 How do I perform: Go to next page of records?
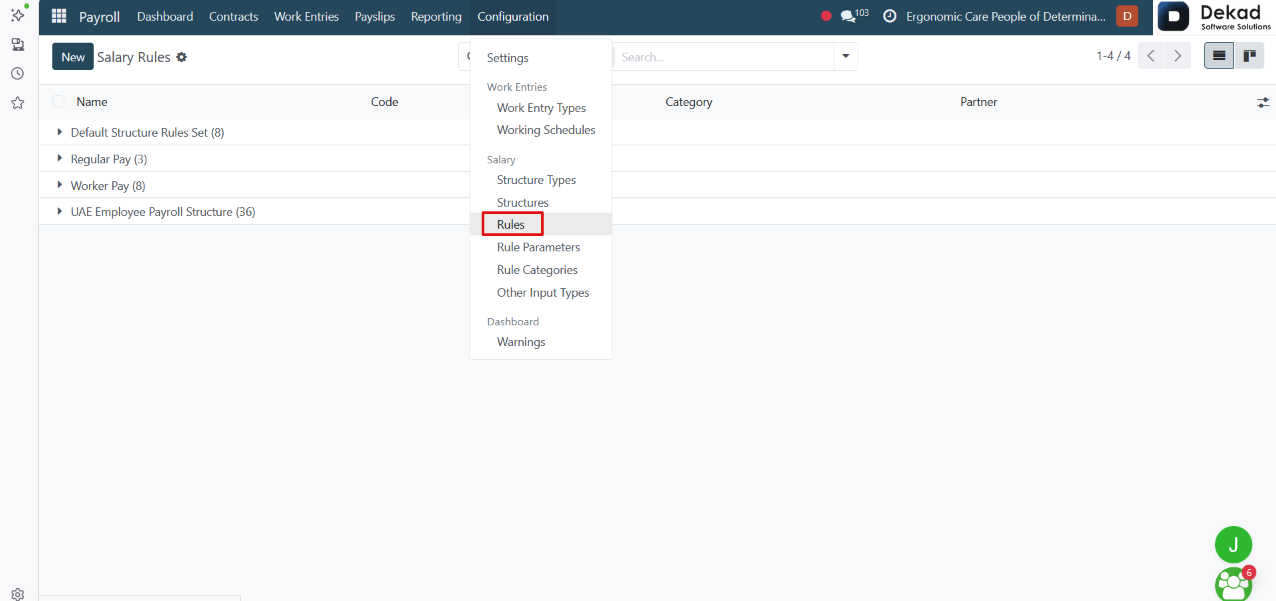tap(1178, 56)
